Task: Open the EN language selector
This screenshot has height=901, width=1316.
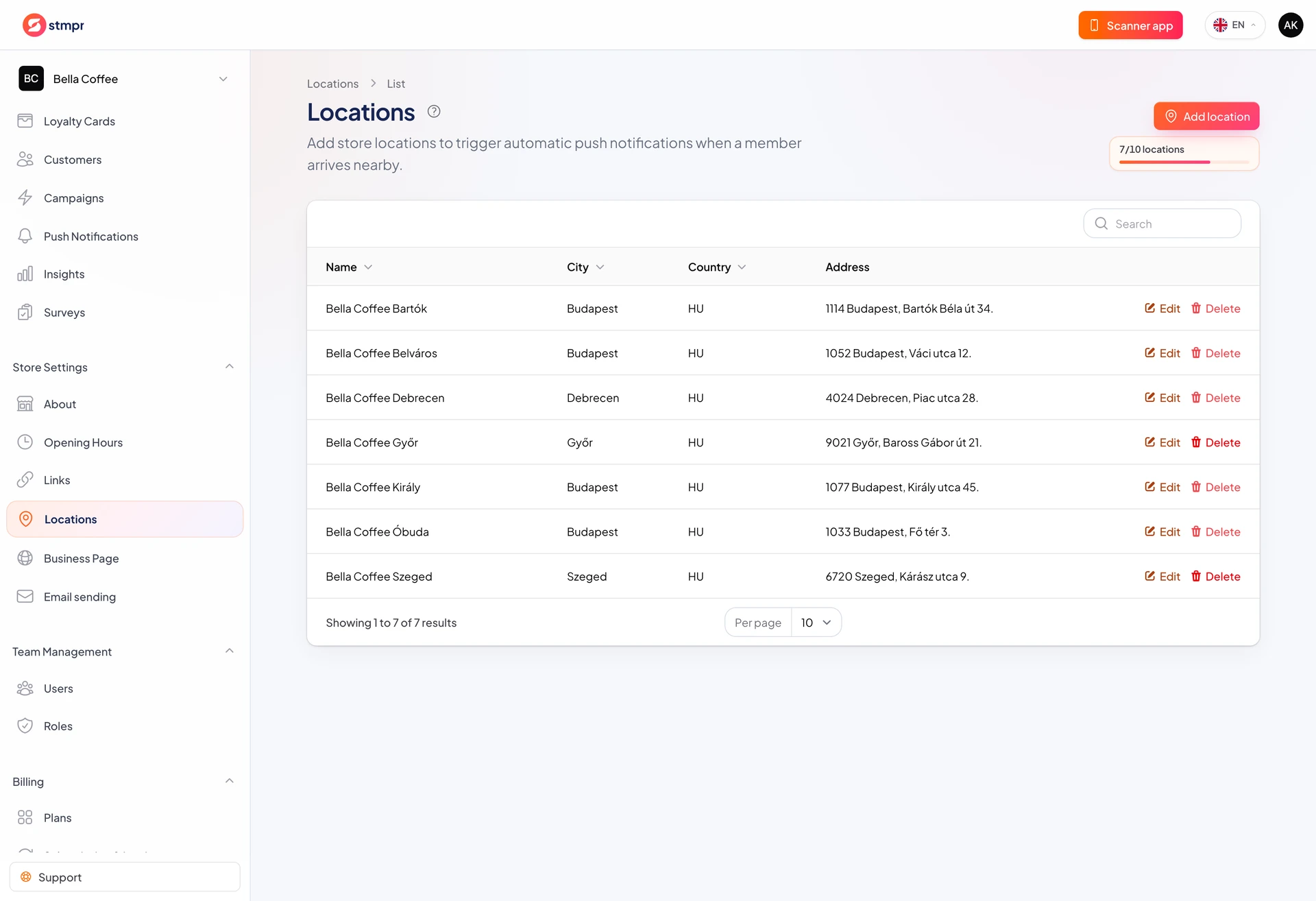Action: pos(1235,25)
